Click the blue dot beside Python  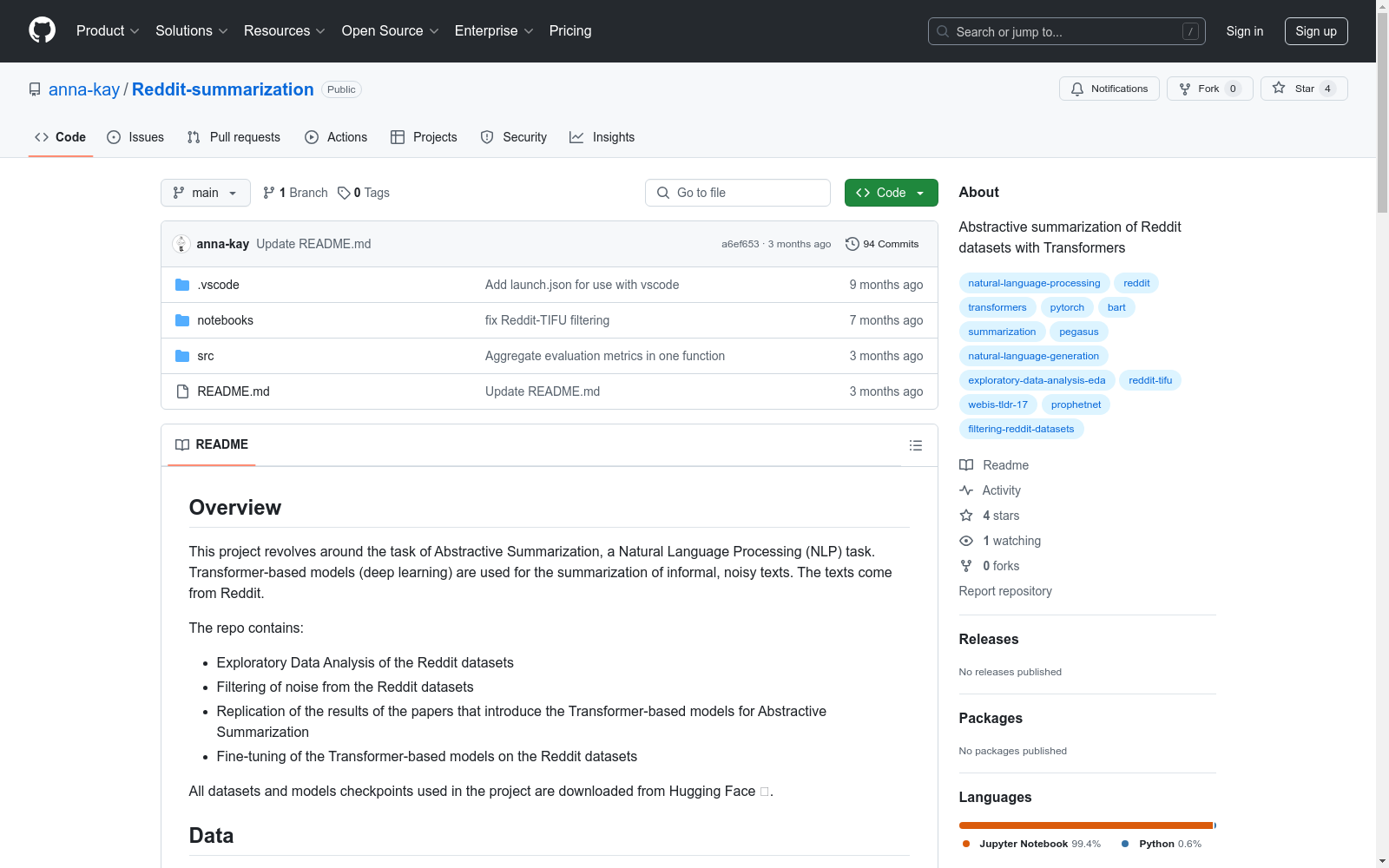click(1125, 844)
